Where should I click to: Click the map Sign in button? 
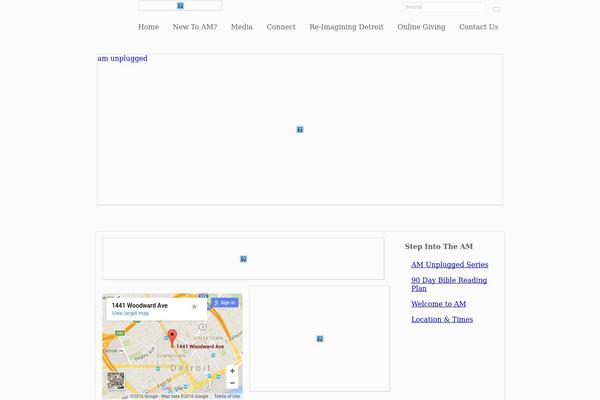(225, 303)
